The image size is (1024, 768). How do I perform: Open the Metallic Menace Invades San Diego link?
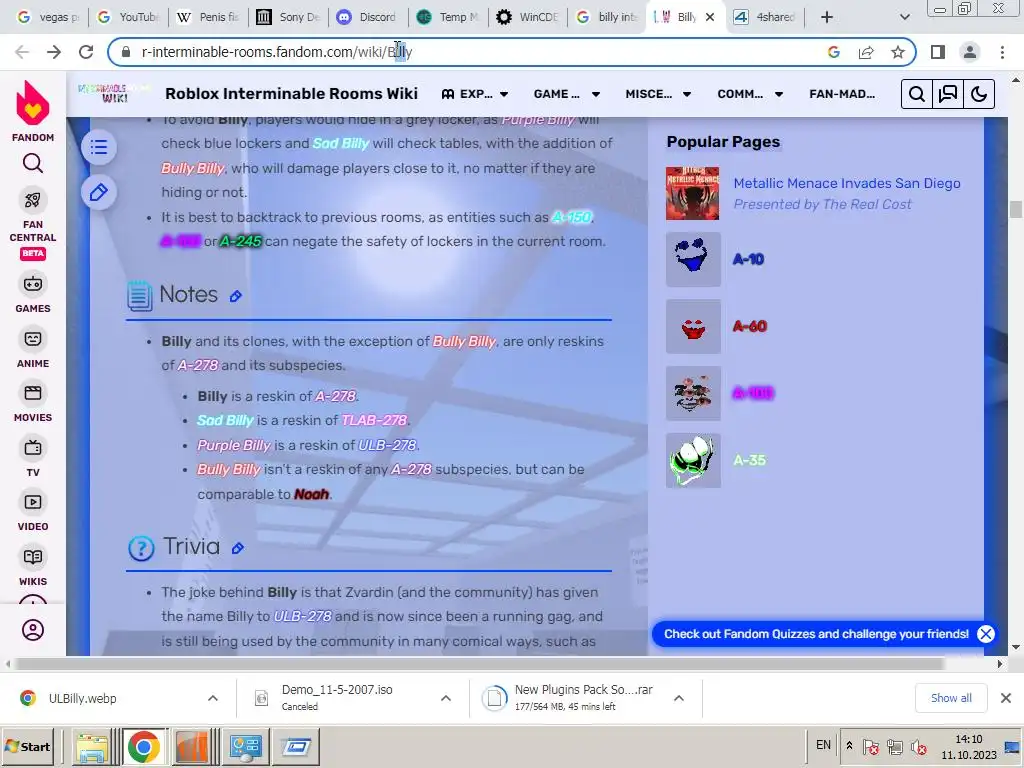pos(846,184)
